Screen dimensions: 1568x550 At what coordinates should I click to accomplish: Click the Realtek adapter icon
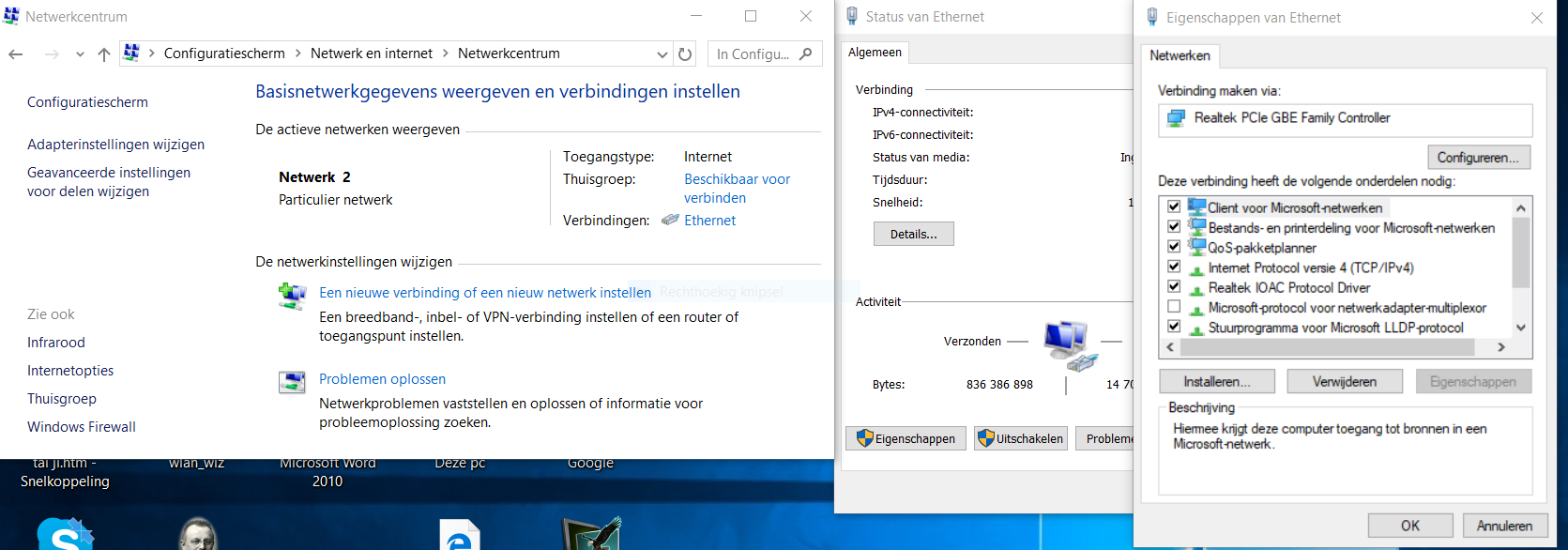tap(1176, 118)
